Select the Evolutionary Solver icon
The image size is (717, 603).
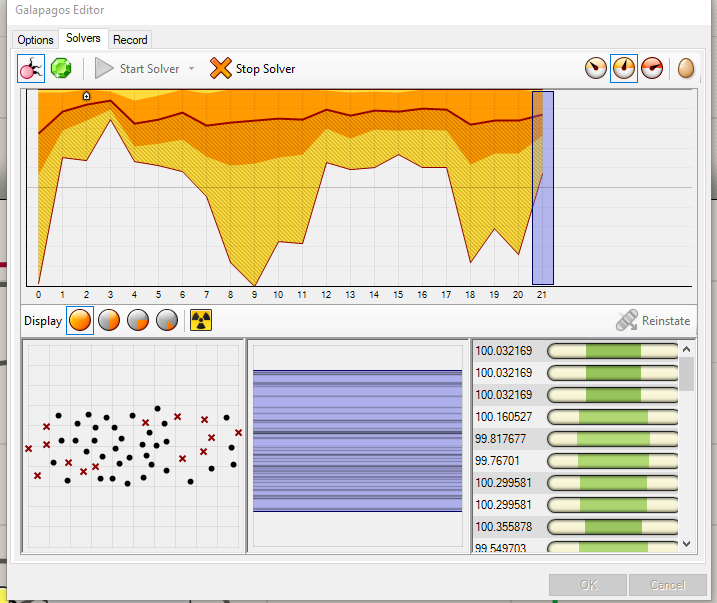point(31,69)
